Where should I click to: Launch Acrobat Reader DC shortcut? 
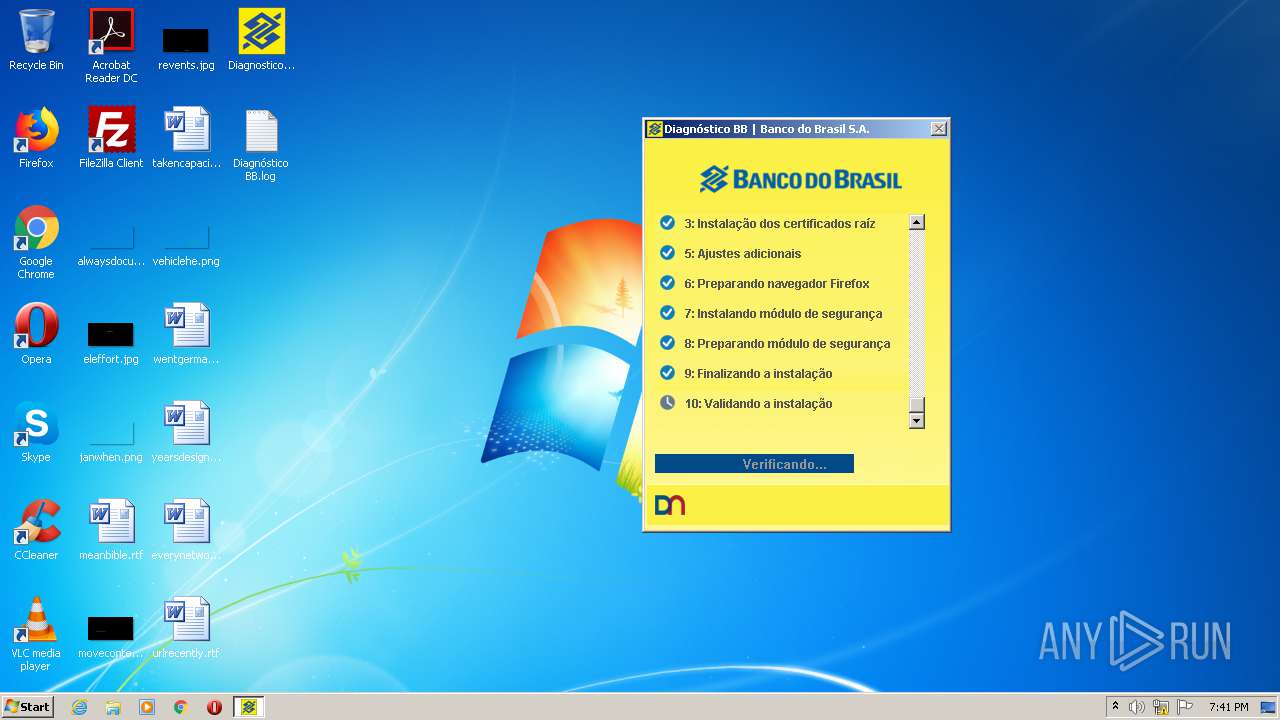coord(111,46)
